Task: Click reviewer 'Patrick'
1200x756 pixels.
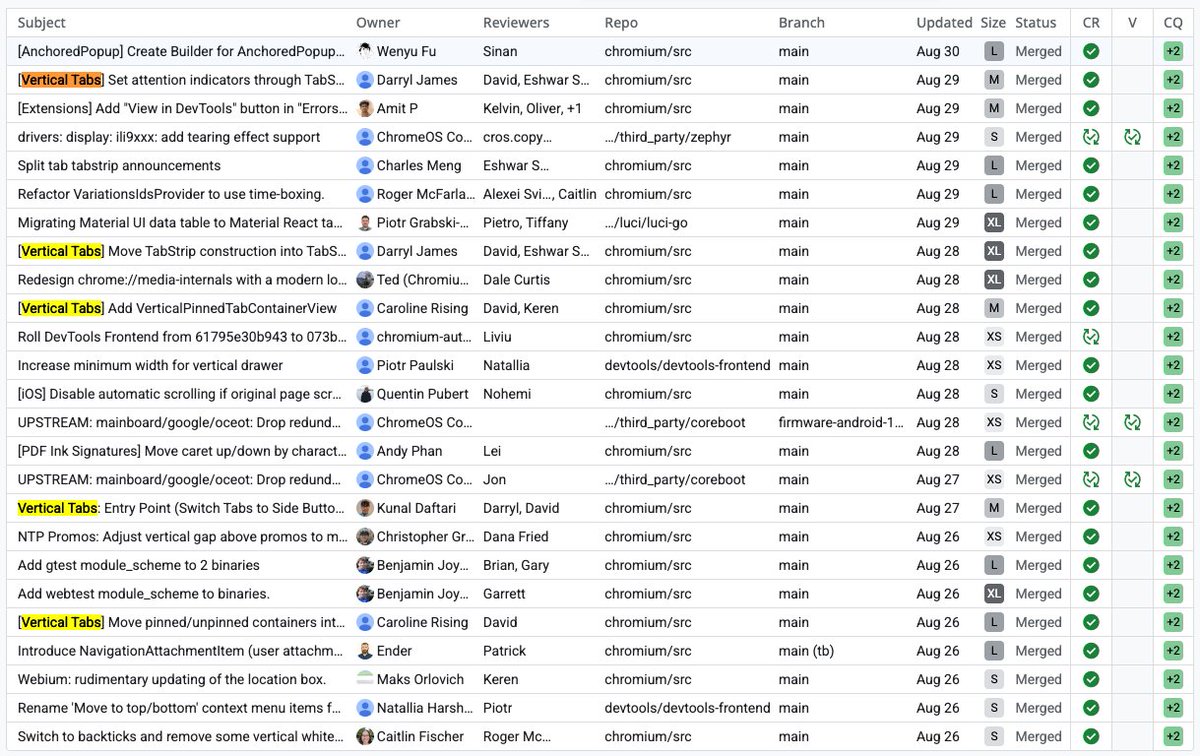Action: click(x=504, y=651)
